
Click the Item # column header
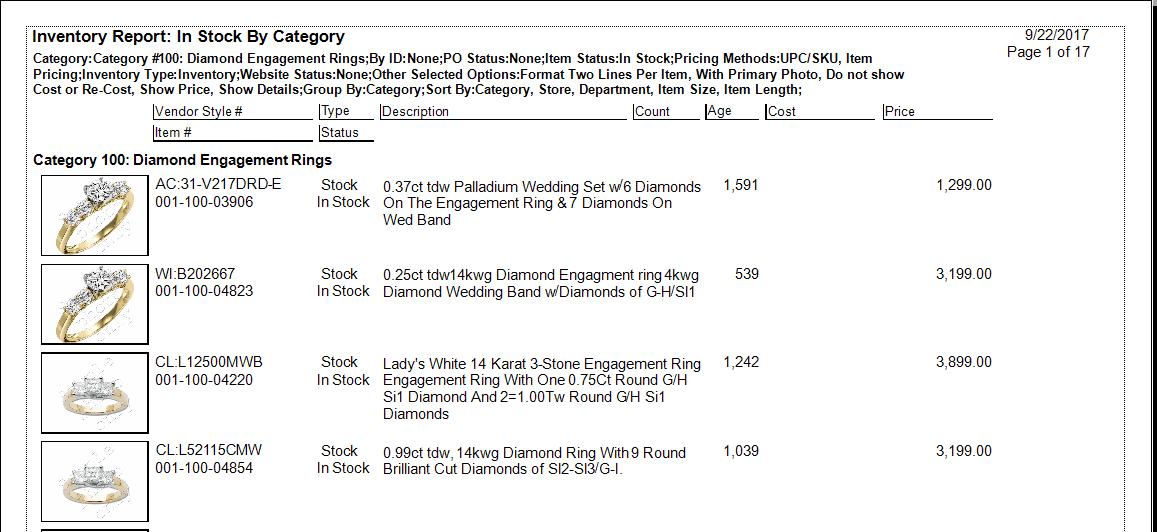174,133
